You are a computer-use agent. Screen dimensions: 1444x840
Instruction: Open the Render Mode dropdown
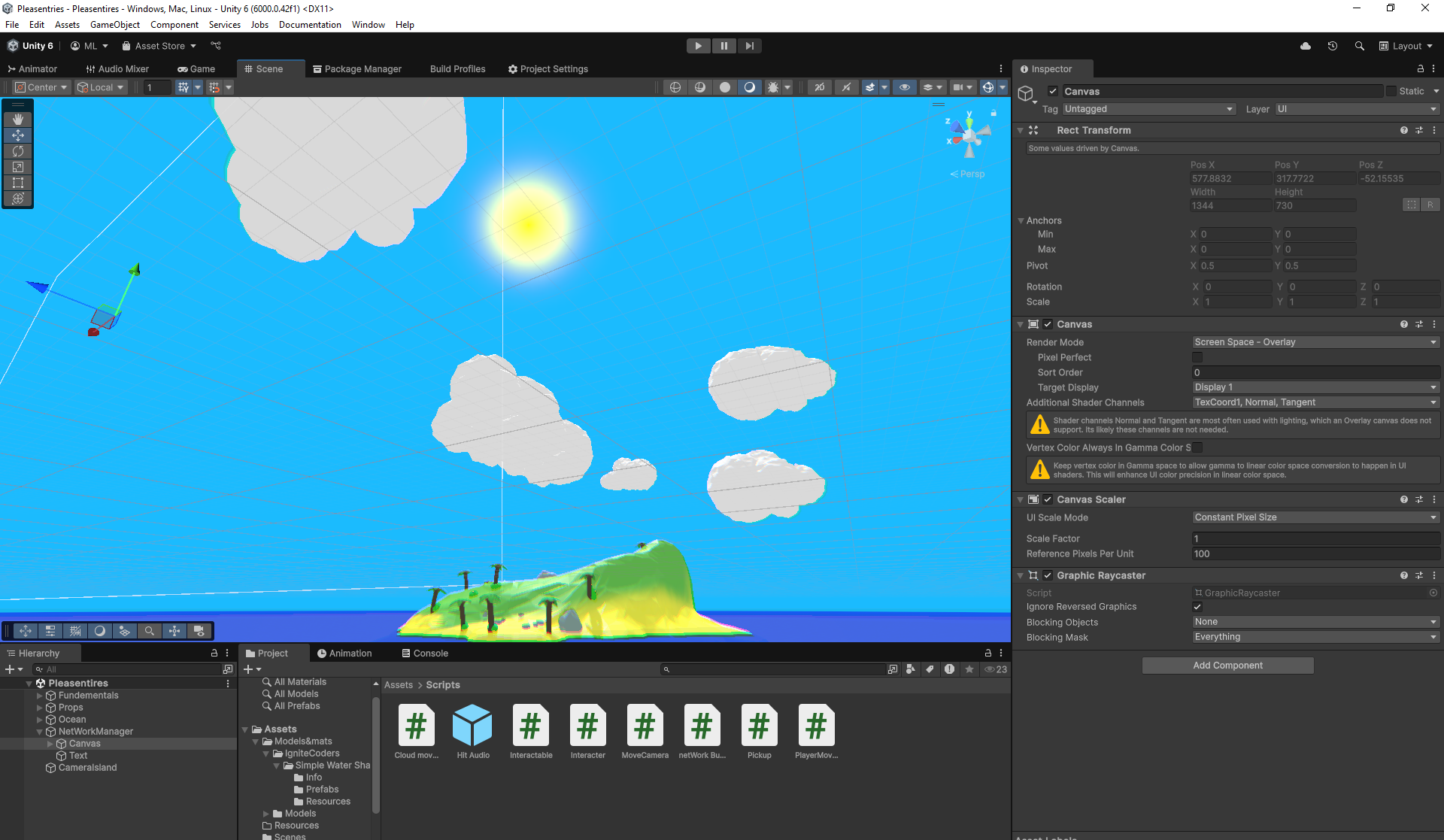[x=1315, y=342]
